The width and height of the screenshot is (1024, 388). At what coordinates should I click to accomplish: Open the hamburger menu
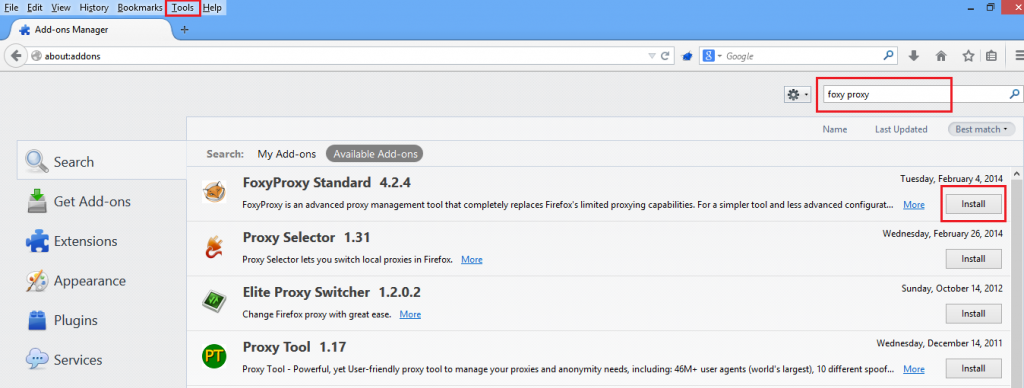[x=1018, y=56]
